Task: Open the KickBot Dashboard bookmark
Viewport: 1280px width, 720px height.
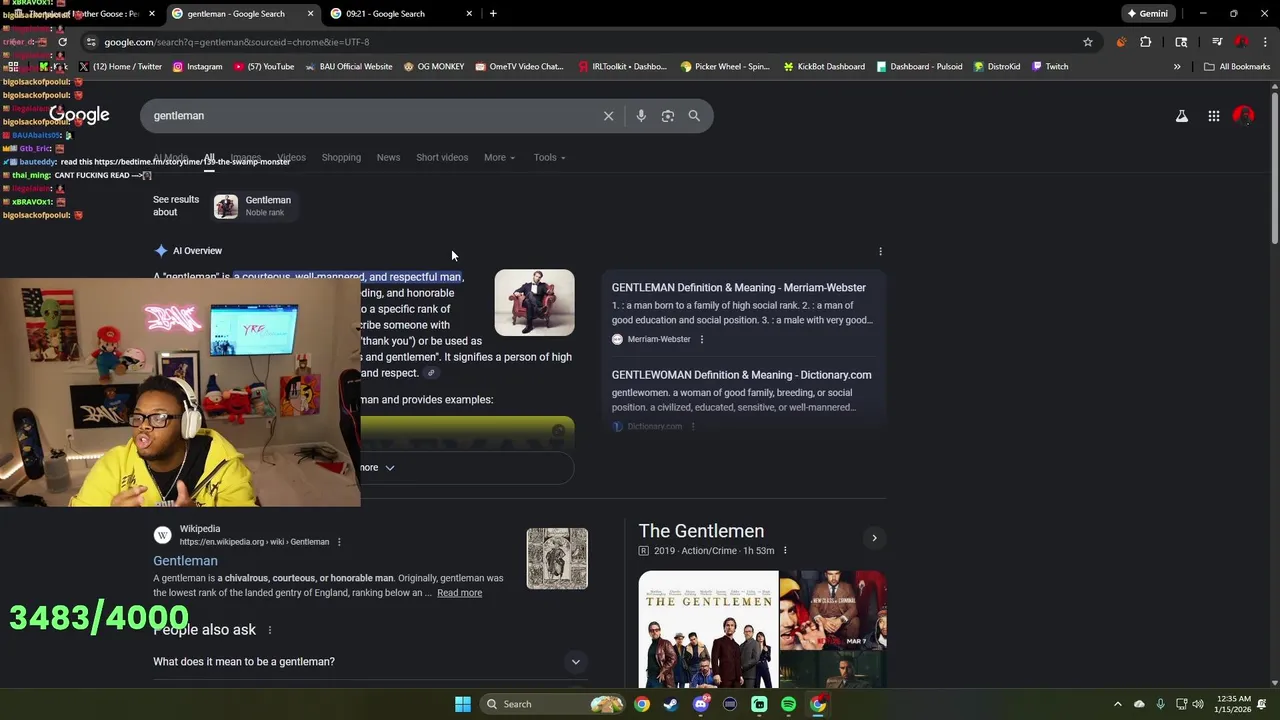Action: click(x=824, y=67)
